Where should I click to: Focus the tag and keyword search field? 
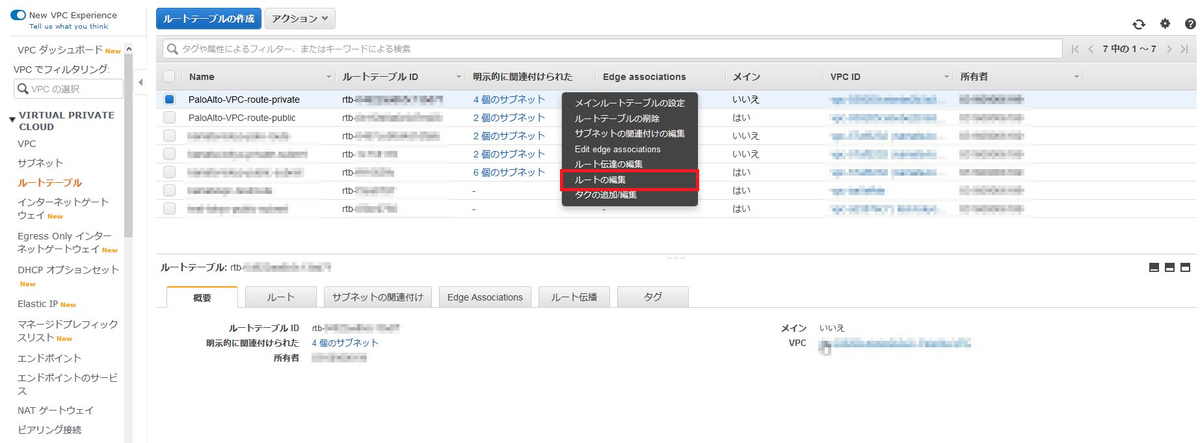(x=611, y=48)
